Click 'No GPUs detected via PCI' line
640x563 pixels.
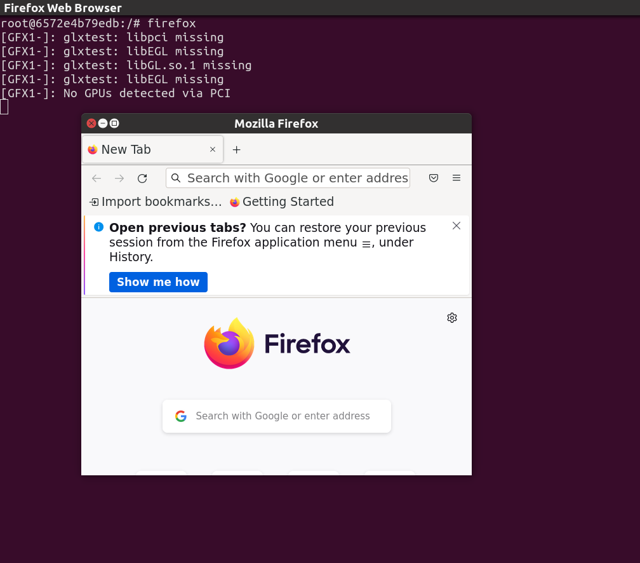[x=116, y=93]
